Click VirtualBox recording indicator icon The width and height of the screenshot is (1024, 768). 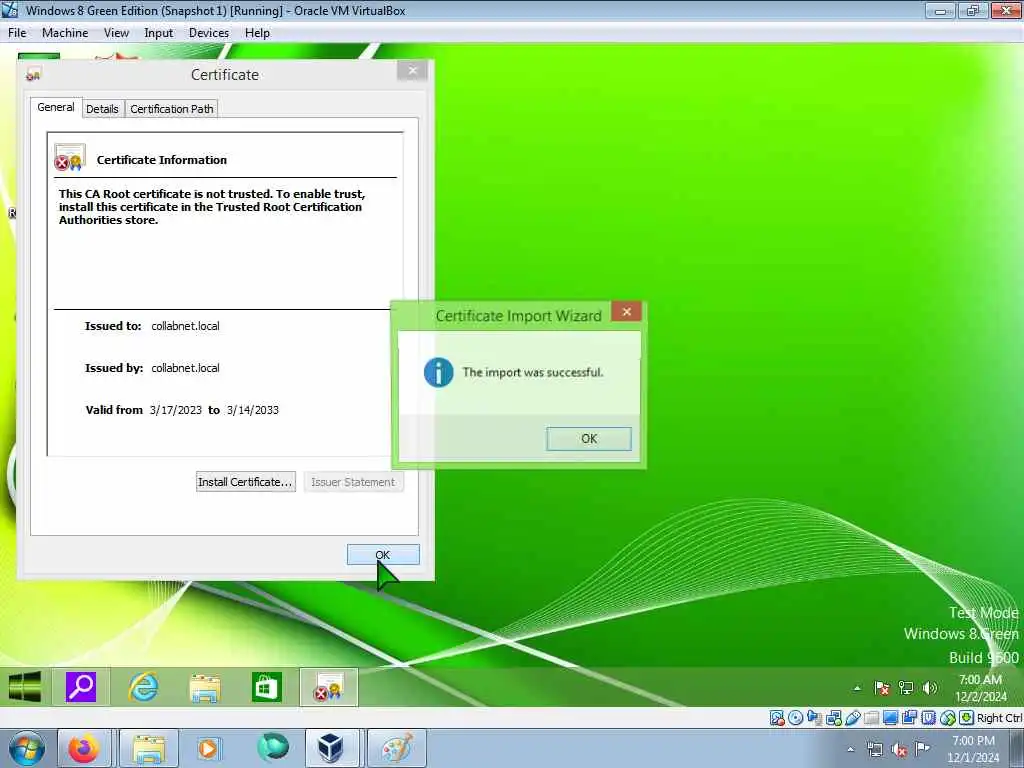(x=909, y=718)
